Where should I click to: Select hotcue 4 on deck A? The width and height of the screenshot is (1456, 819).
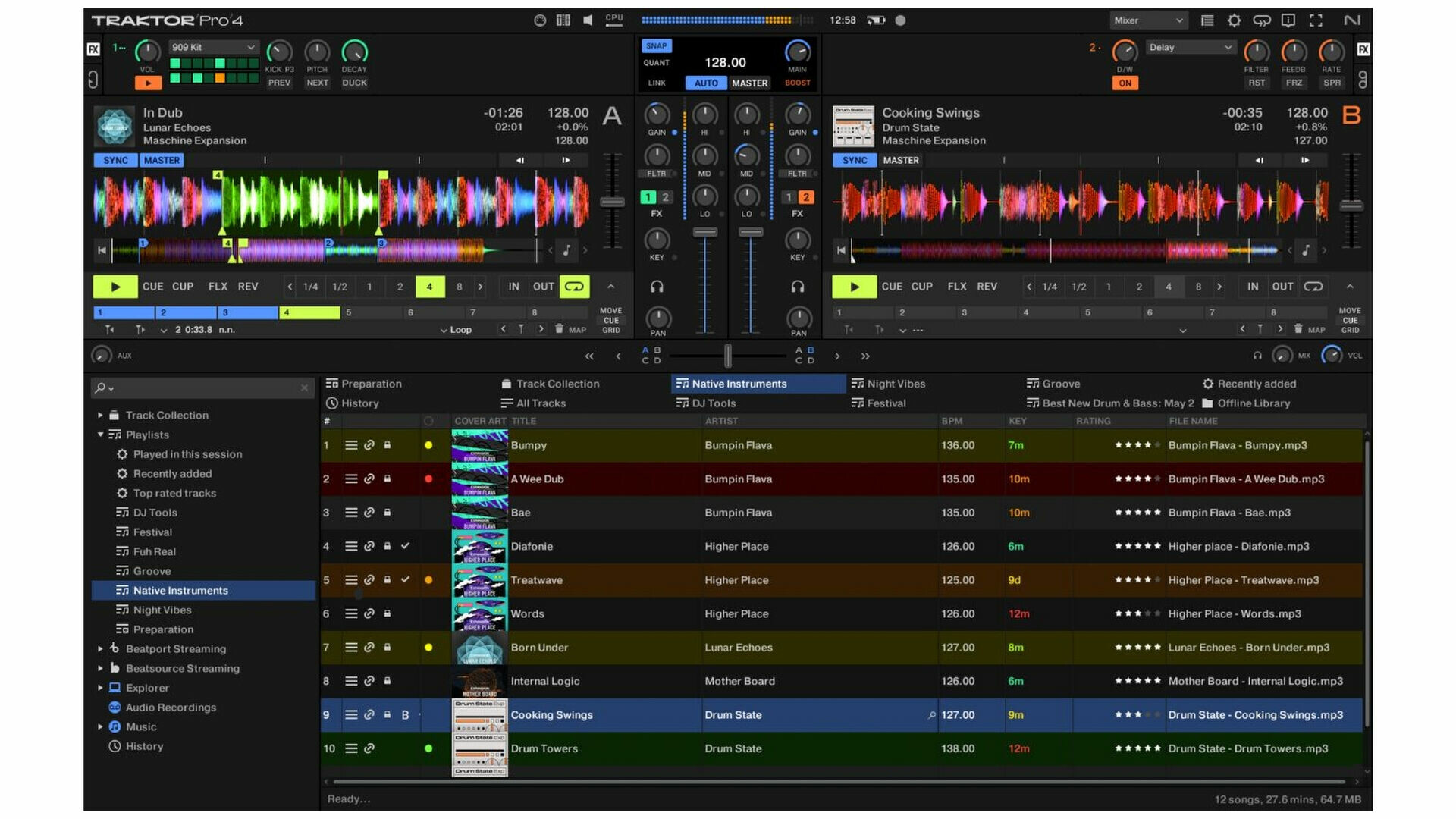pos(309,312)
